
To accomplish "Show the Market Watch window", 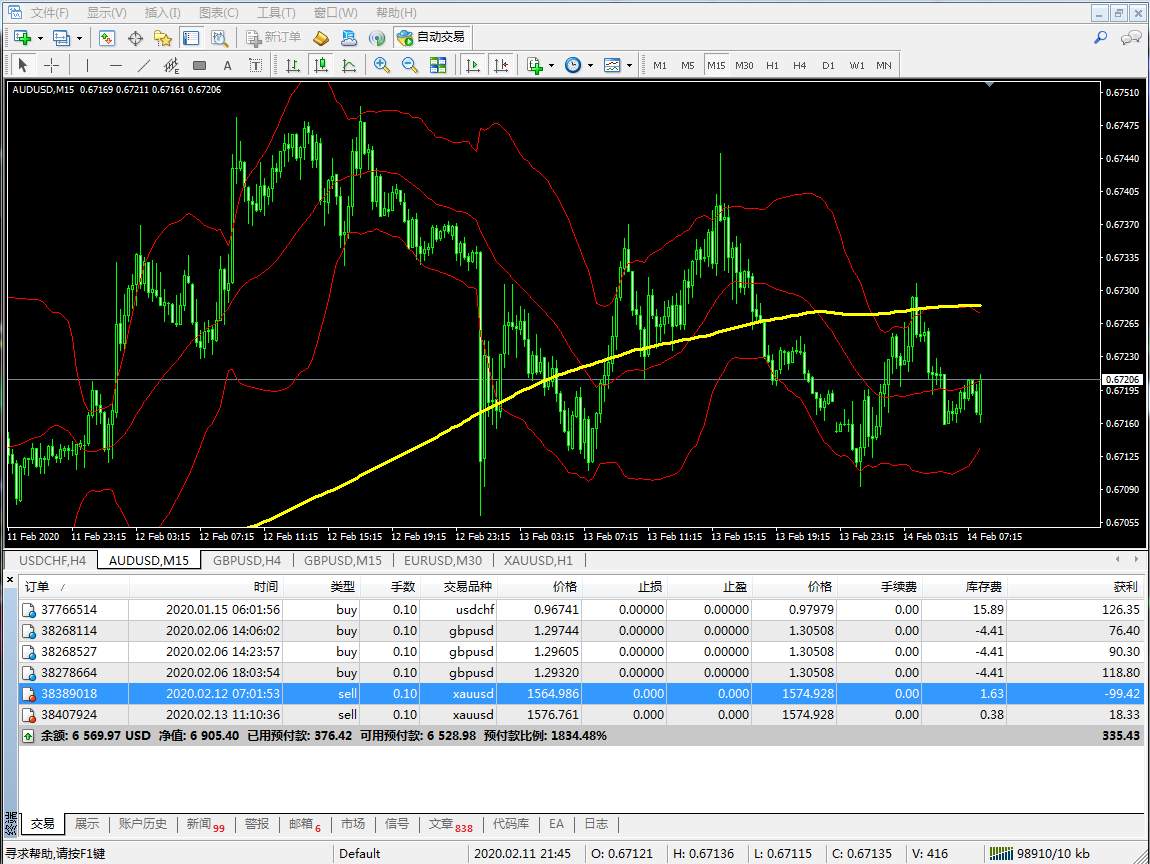I will point(107,37).
